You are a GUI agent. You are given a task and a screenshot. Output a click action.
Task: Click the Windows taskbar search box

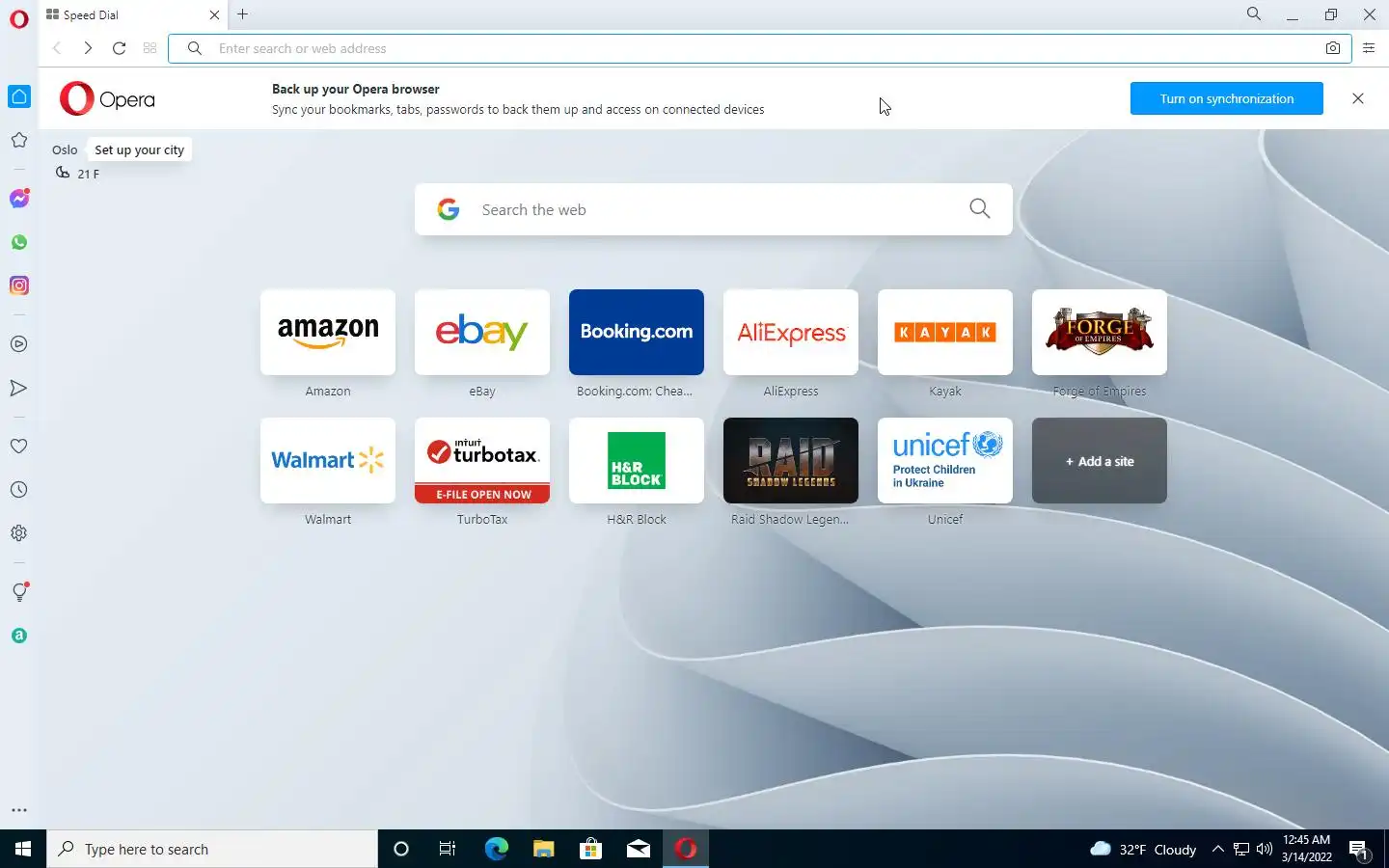pyautogui.click(x=212, y=849)
